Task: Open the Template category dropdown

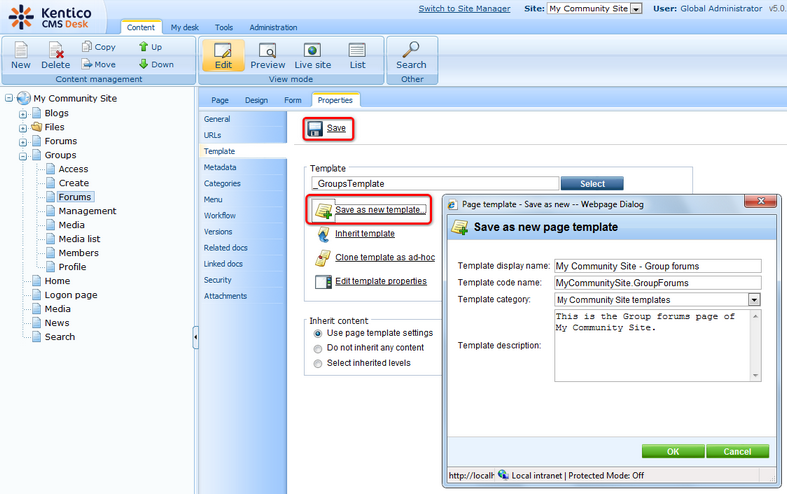Action: click(754, 300)
